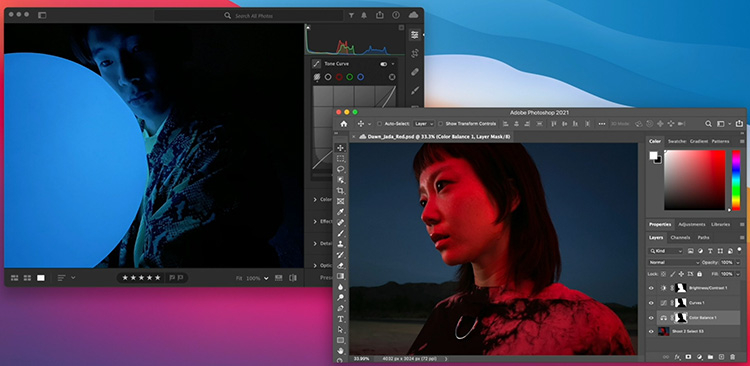Open the Libraries tab

tap(720, 224)
